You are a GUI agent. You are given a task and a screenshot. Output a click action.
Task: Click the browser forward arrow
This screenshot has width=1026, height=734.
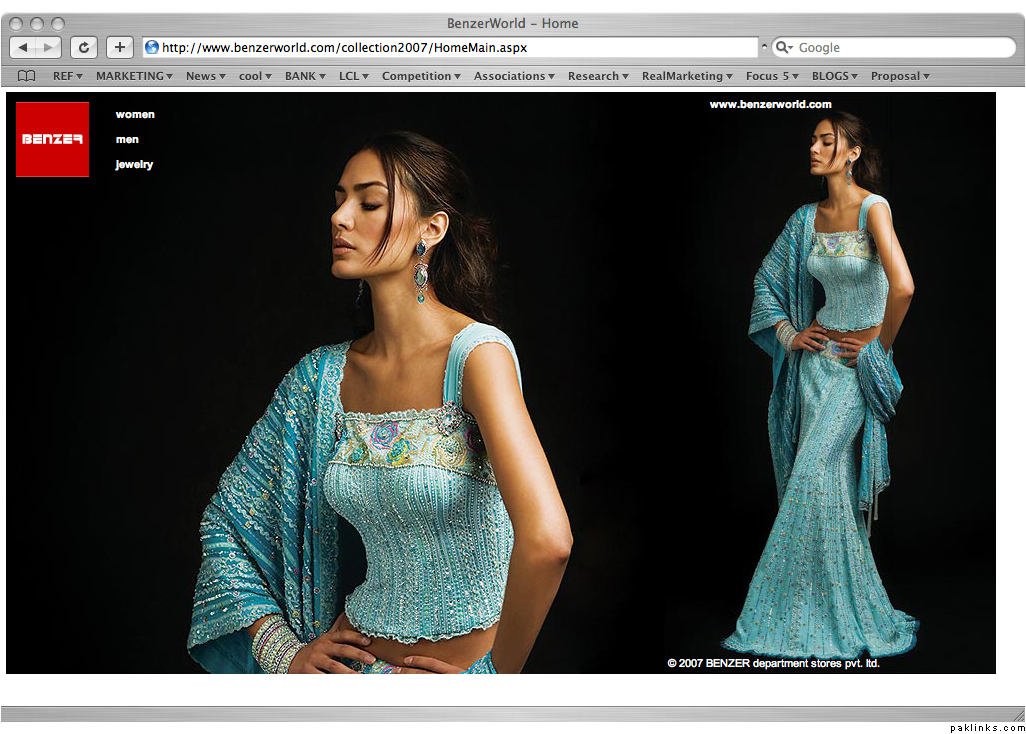pyautogui.click(x=48, y=47)
